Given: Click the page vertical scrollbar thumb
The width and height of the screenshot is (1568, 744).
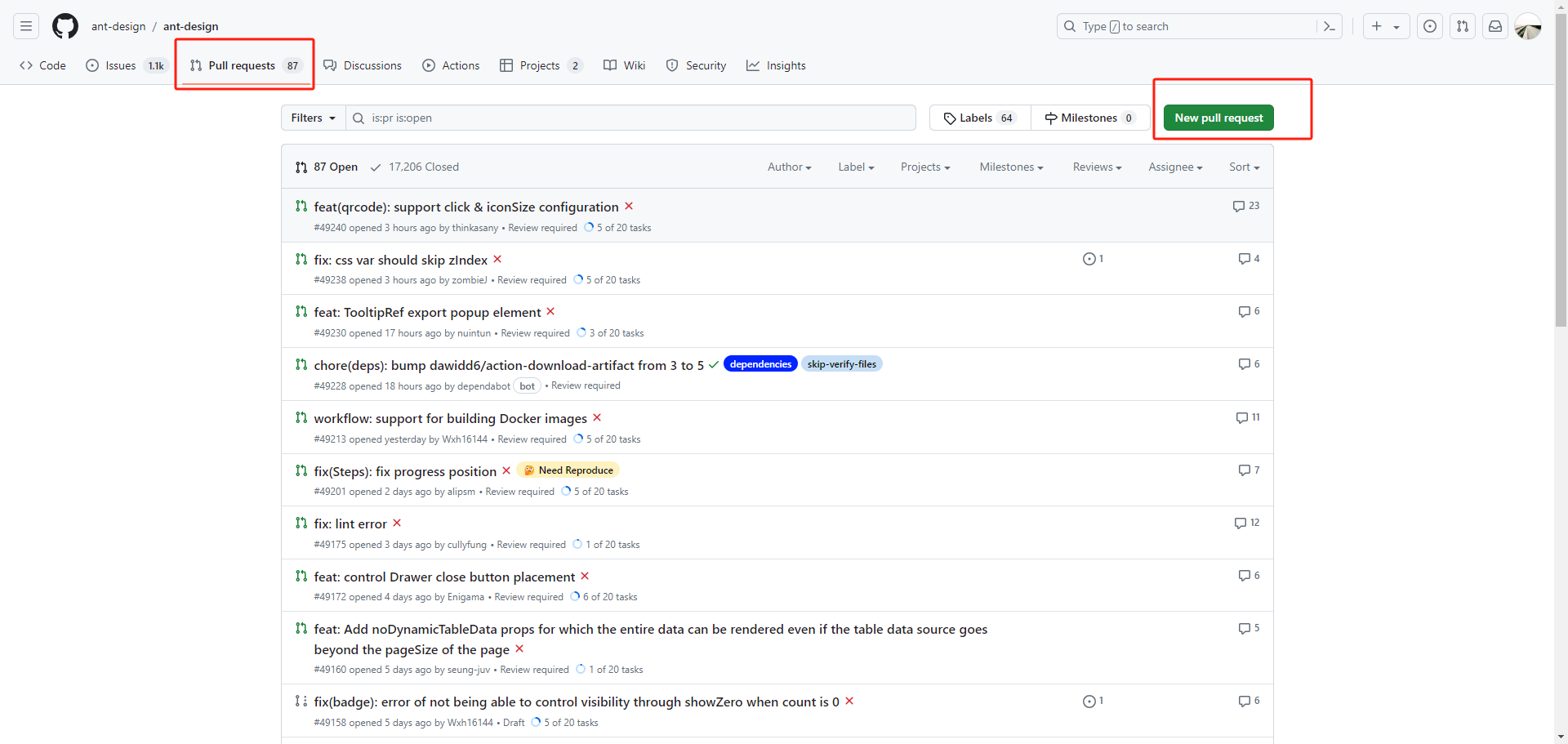Looking at the screenshot, I should [1561, 170].
